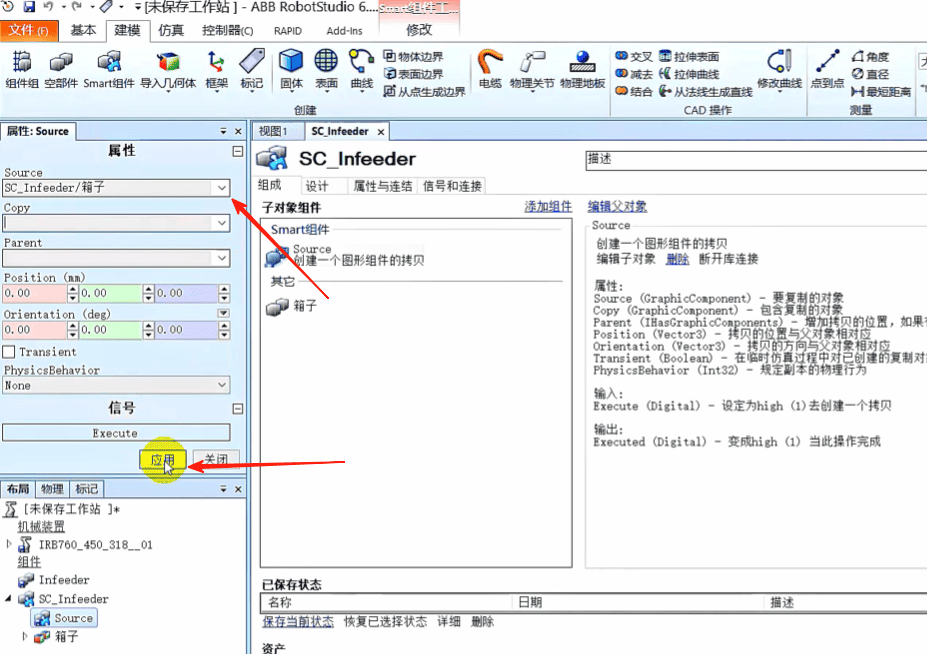This screenshot has height=654, width=927.
Task: Click the Execute signal button
Action: pyautogui.click(x=116, y=433)
